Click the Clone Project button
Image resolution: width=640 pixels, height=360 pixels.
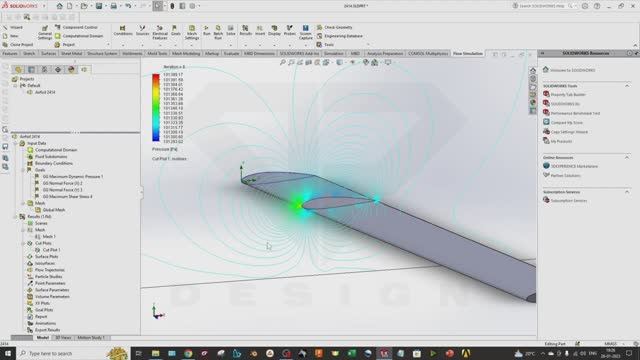(18, 44)
